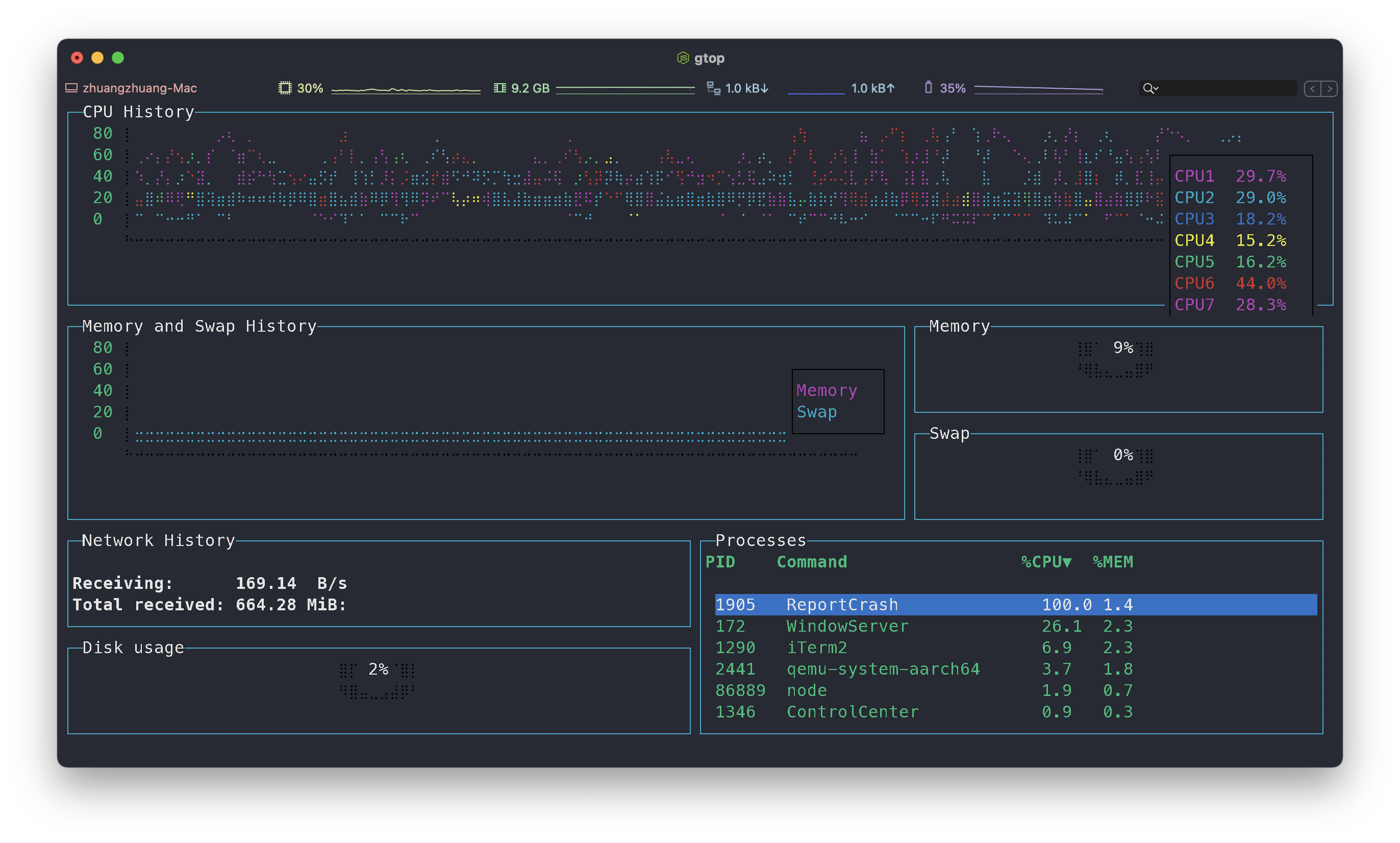The width and height of the screenshot is (1400, 843).
Task: Click CPU3 18.2% legend entry
Action: pos(1230,219)
